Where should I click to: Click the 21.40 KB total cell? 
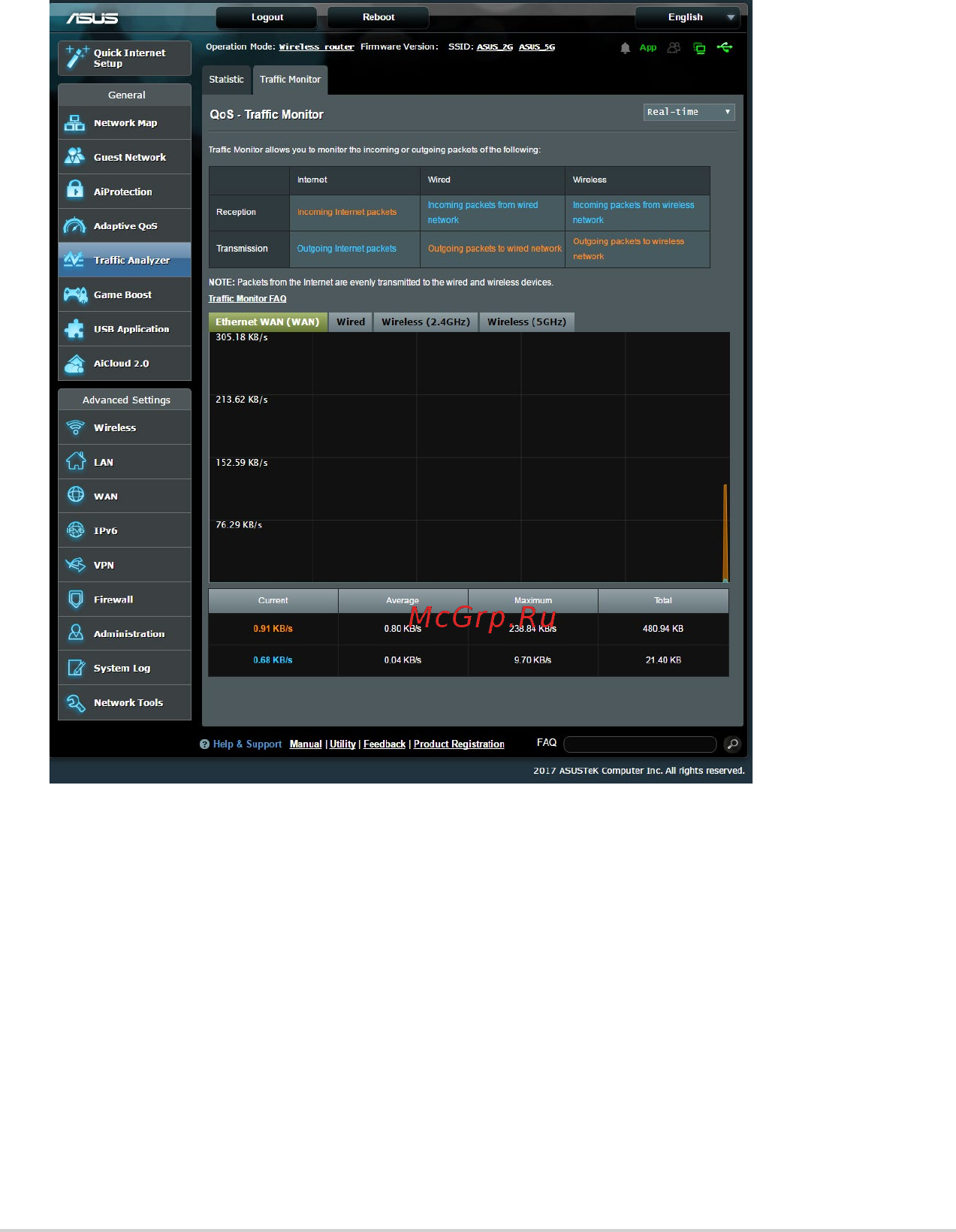[x=663, y=660]
